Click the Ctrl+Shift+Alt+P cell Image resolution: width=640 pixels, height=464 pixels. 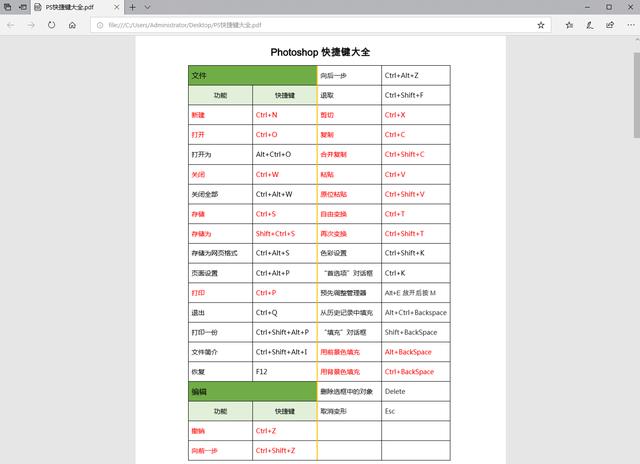(284, 332)
